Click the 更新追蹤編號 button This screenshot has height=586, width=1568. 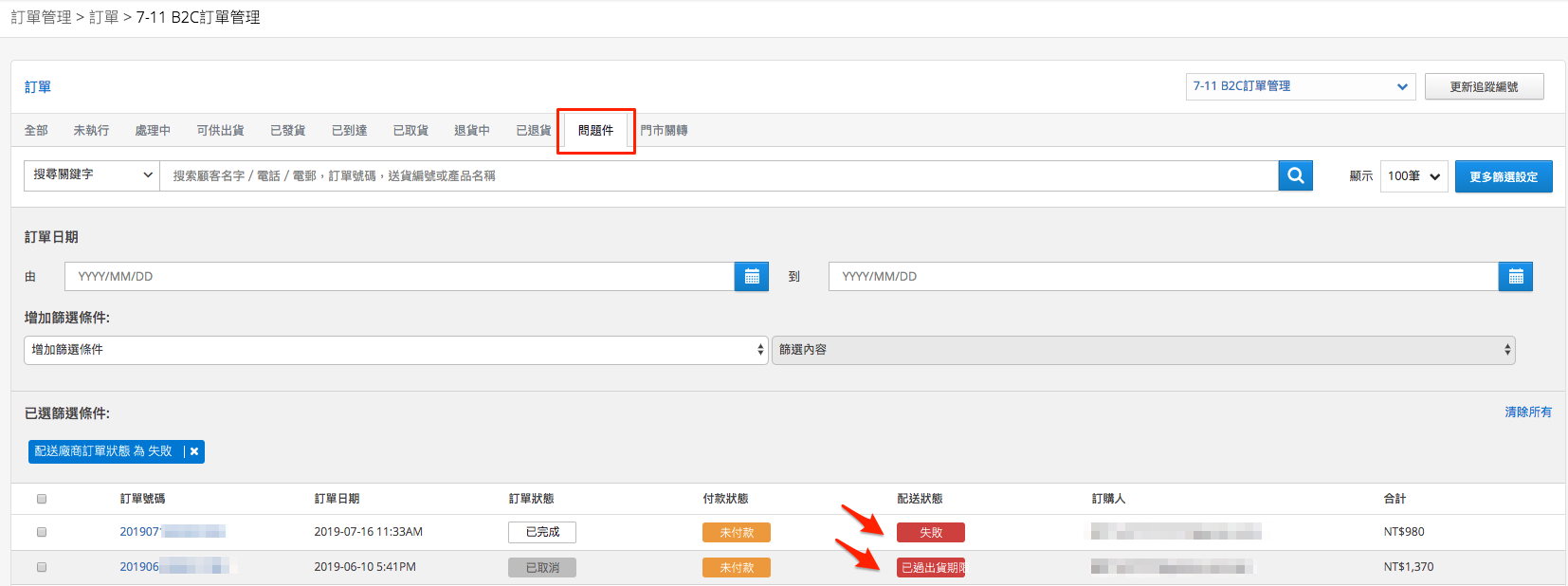pos(1484,86)
